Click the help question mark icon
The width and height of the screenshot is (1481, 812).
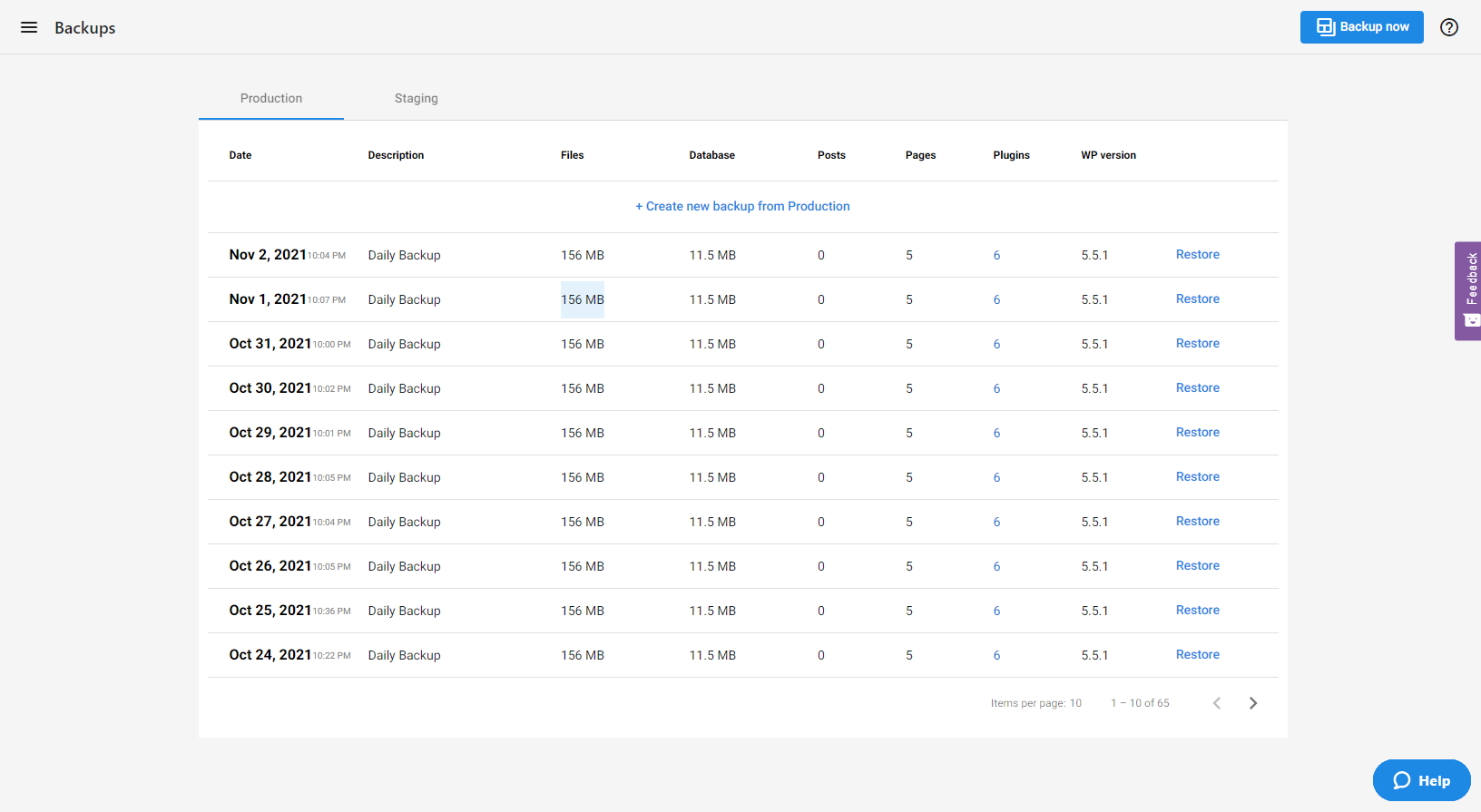click(1449, 27)
